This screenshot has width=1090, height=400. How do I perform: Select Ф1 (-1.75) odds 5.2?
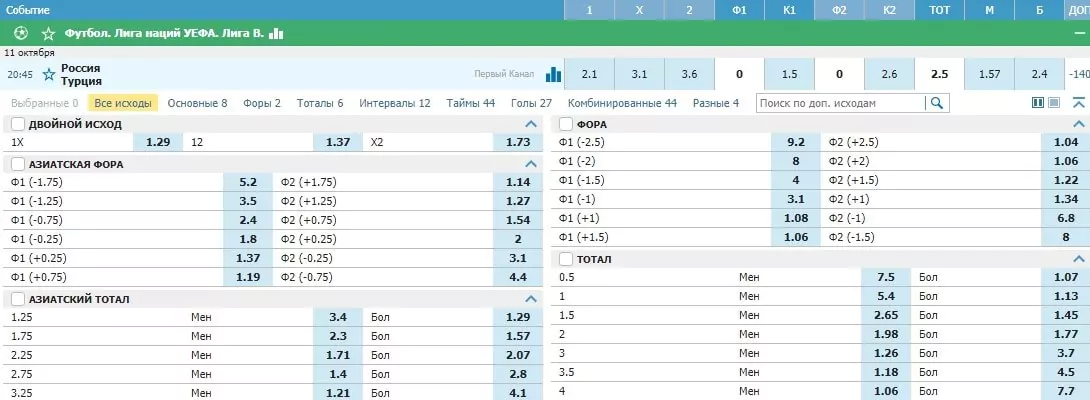(x=248, y=182)
